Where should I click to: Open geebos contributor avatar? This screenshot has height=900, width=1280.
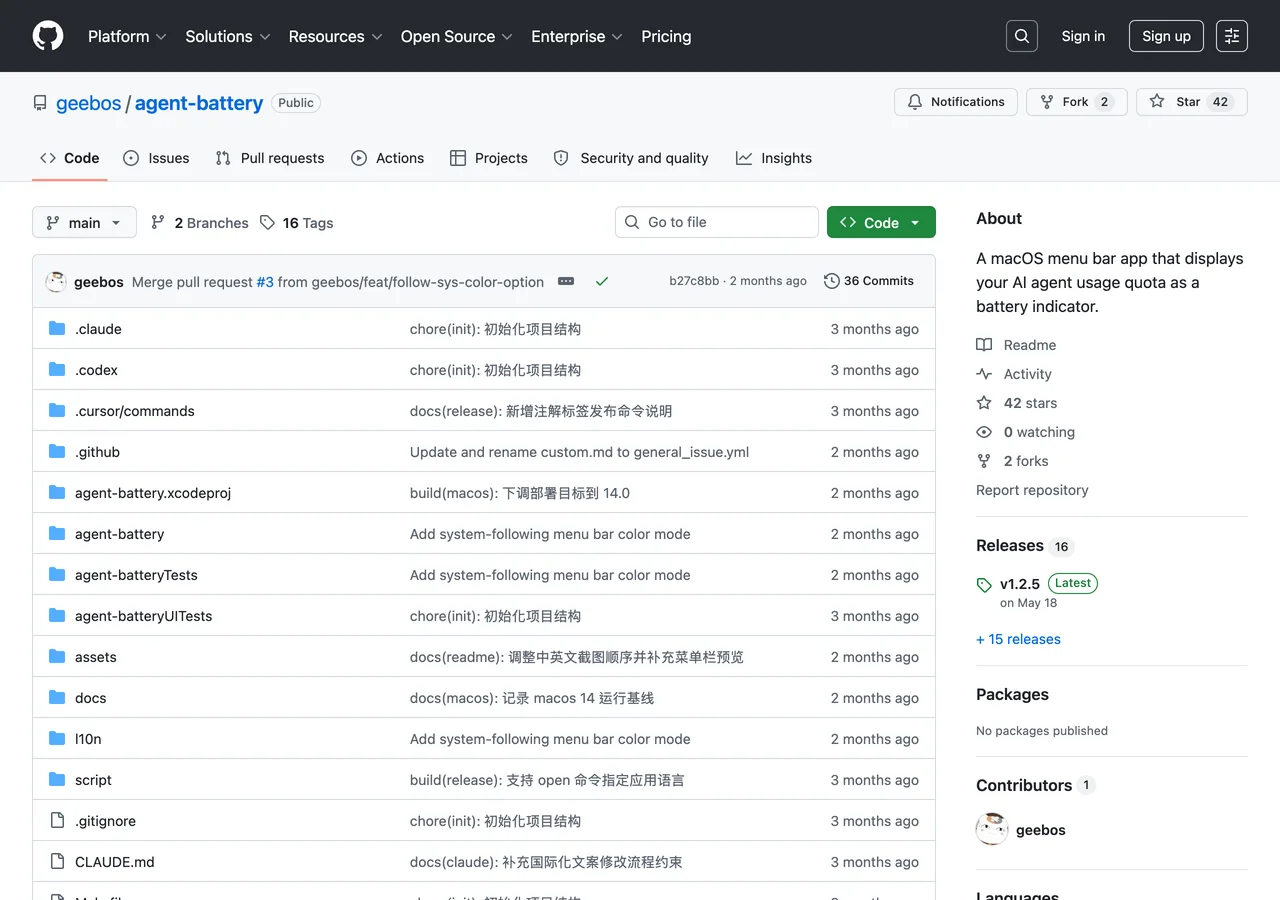pos(992,830)
